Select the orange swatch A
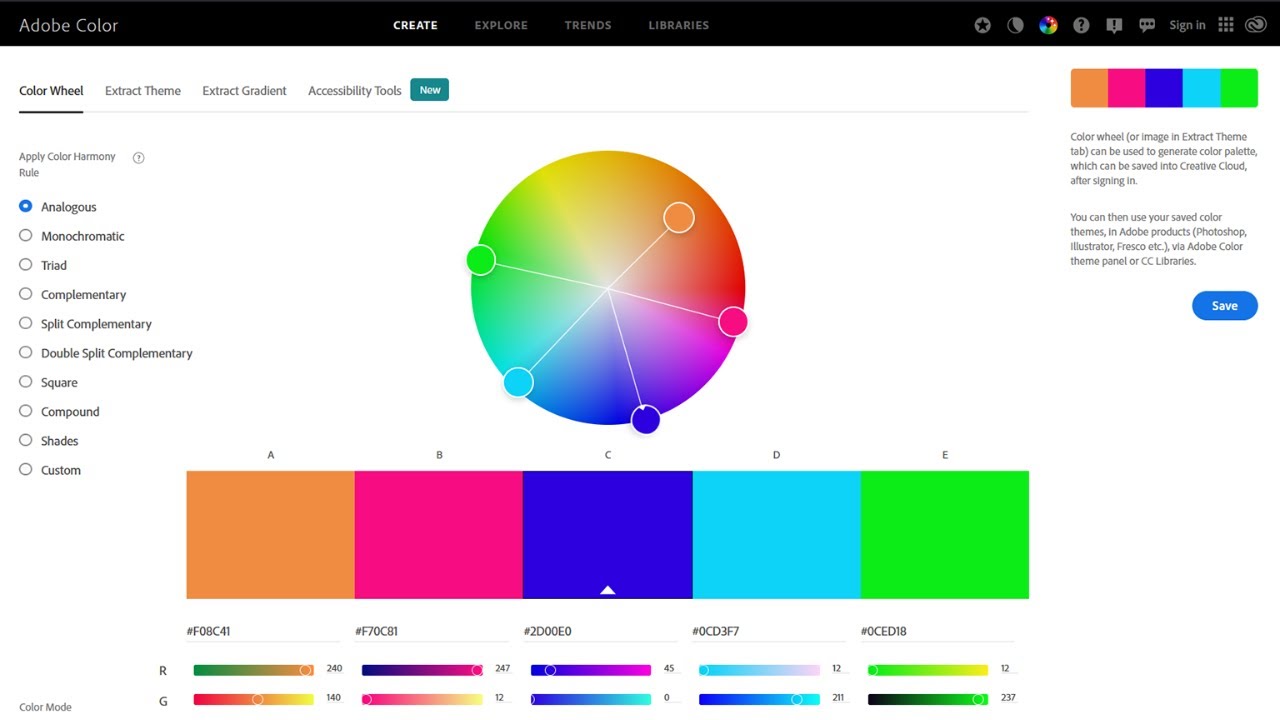The height and width of the screenshot is (720, 1280). pyautogui.click(x=270, y=535)
